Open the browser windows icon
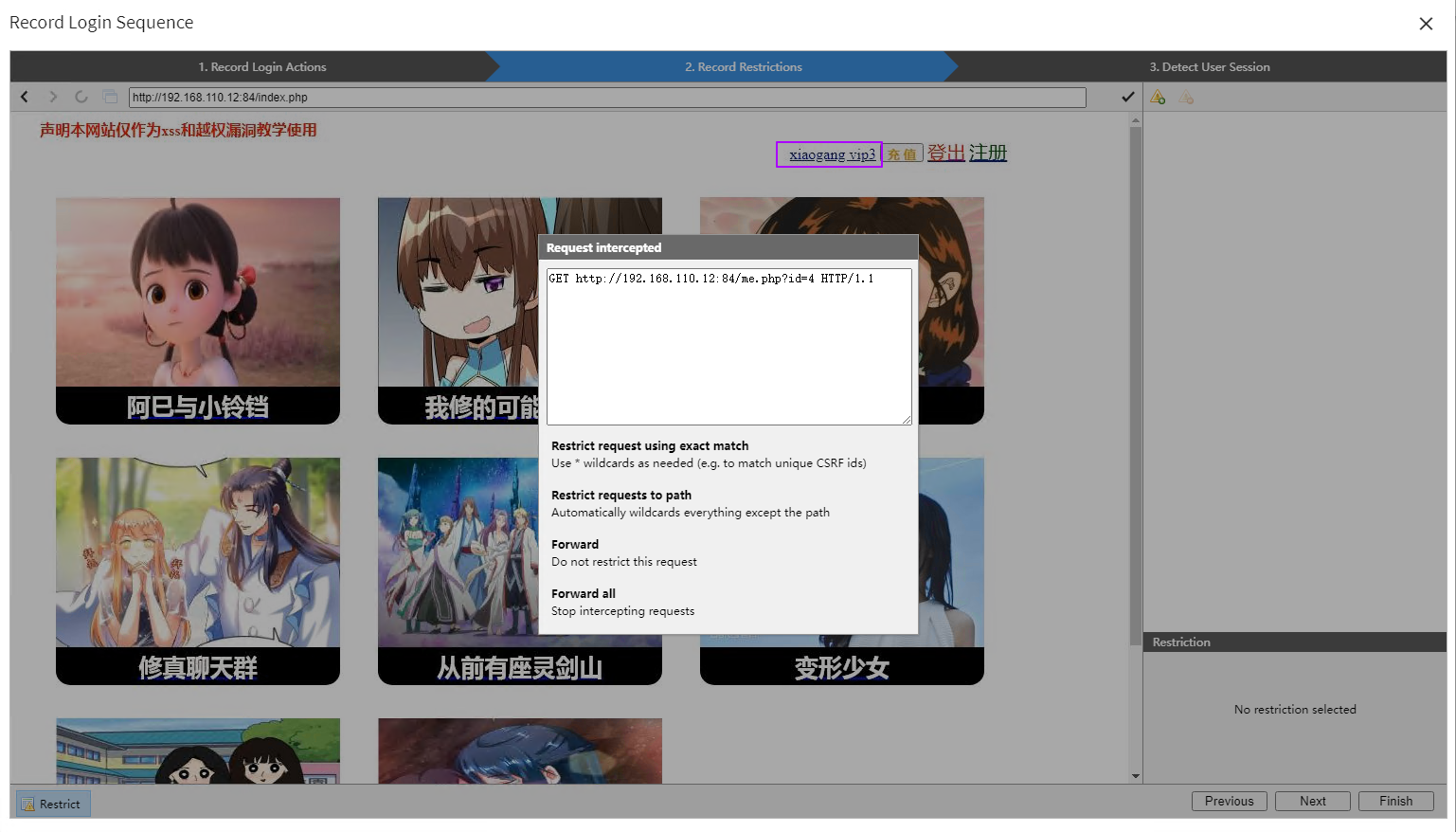 (110, 97)
